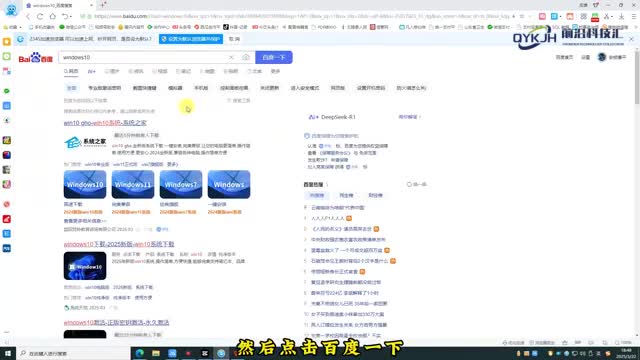This screenshot has width=640, height=360.
Task: Open the CapCut icon on the taskbar
Action: coord(205,353)
